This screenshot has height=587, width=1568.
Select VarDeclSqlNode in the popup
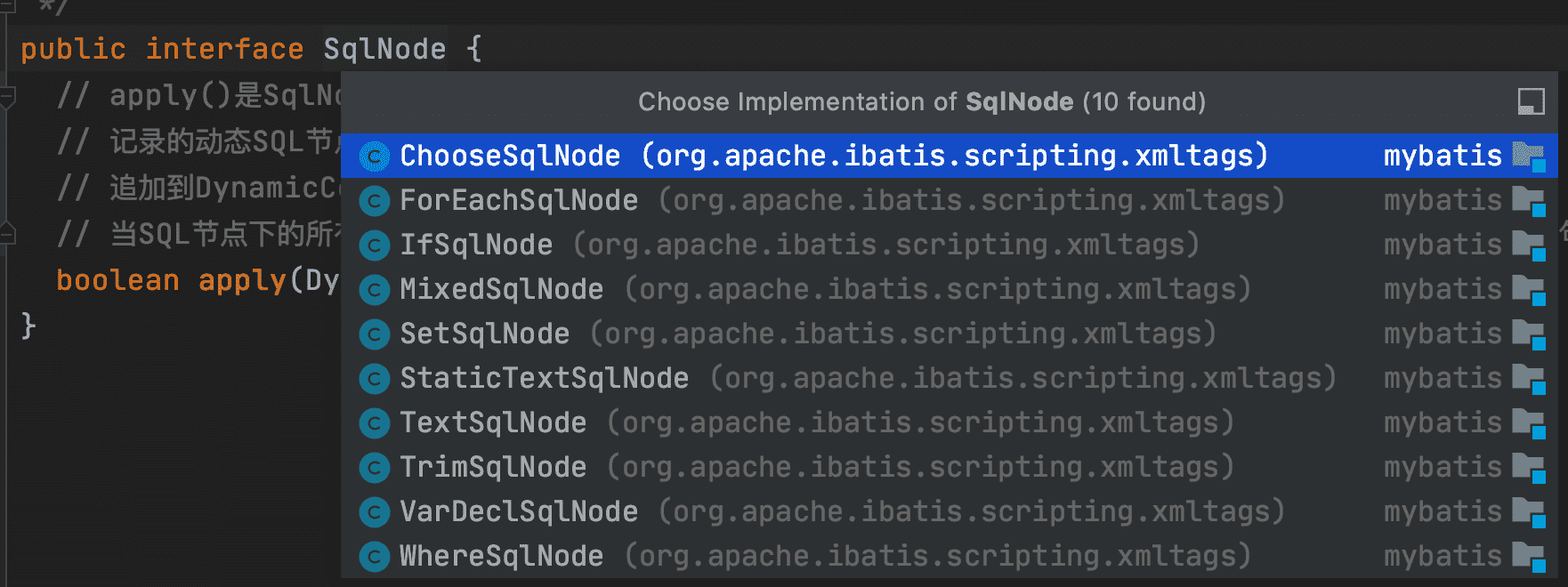click(519, 511)
